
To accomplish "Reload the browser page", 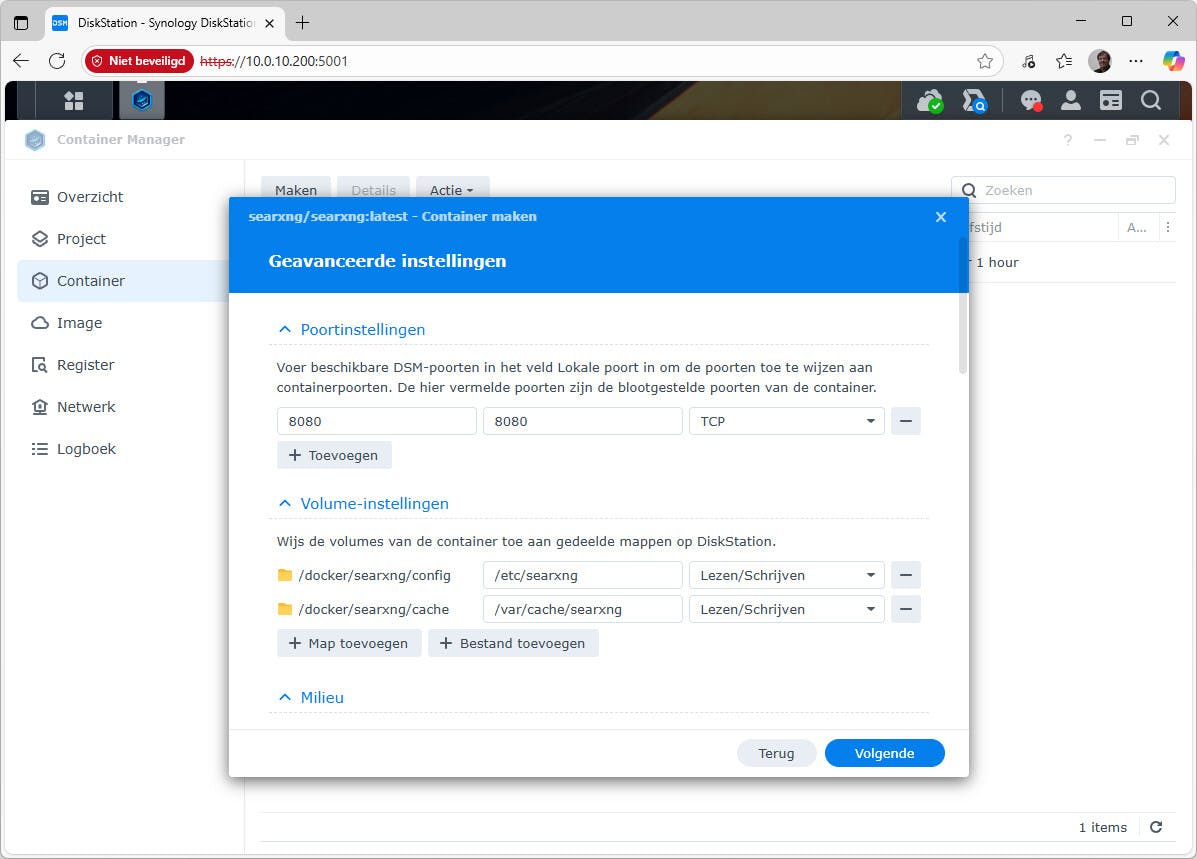I will coord(57,61).
